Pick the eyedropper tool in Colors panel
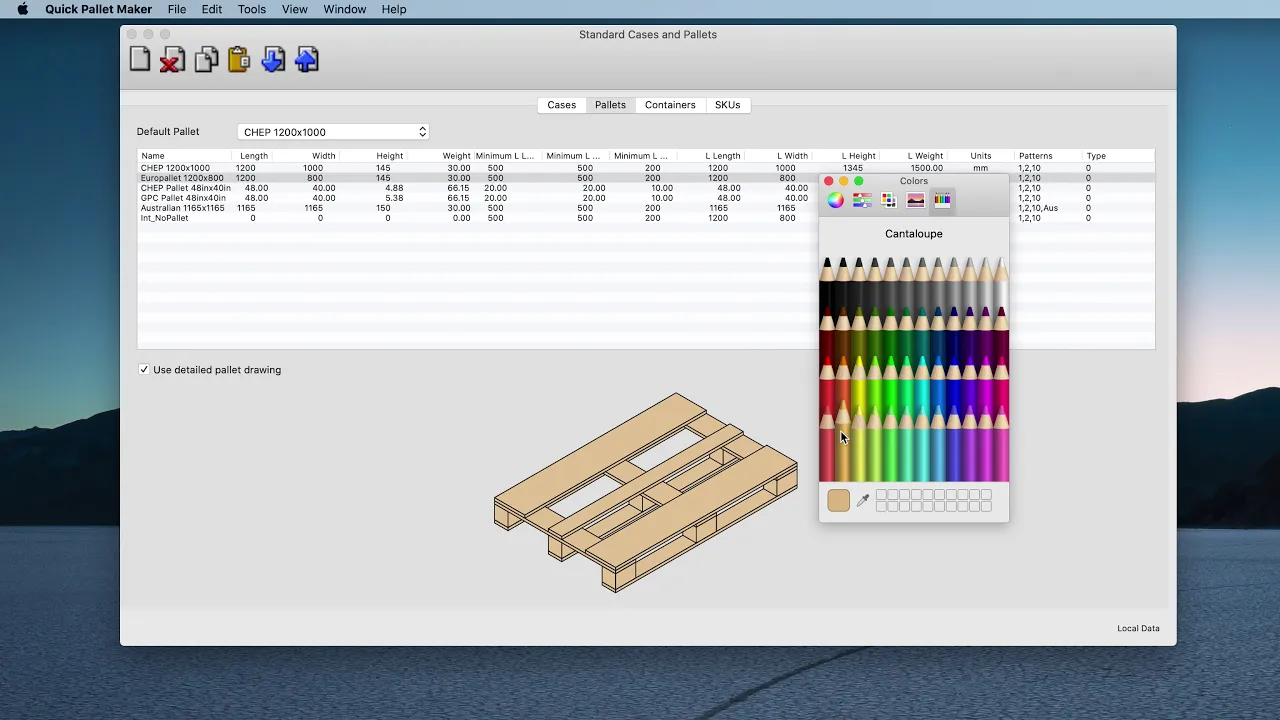This screenshot has height=720, width=1280. tap(863, 500)
